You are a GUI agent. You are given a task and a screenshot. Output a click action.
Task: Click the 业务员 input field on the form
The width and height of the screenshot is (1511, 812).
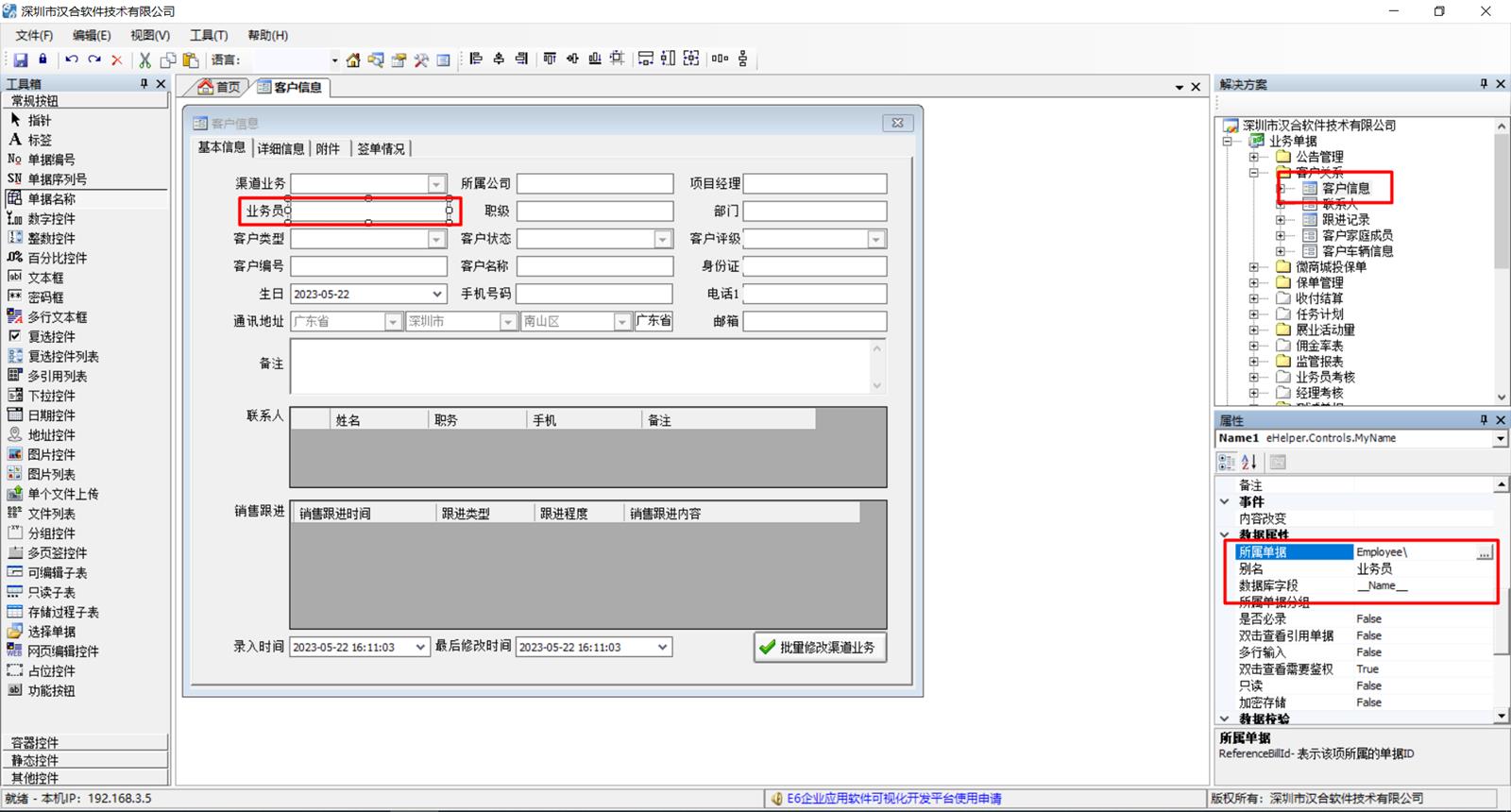pos(368,211)
